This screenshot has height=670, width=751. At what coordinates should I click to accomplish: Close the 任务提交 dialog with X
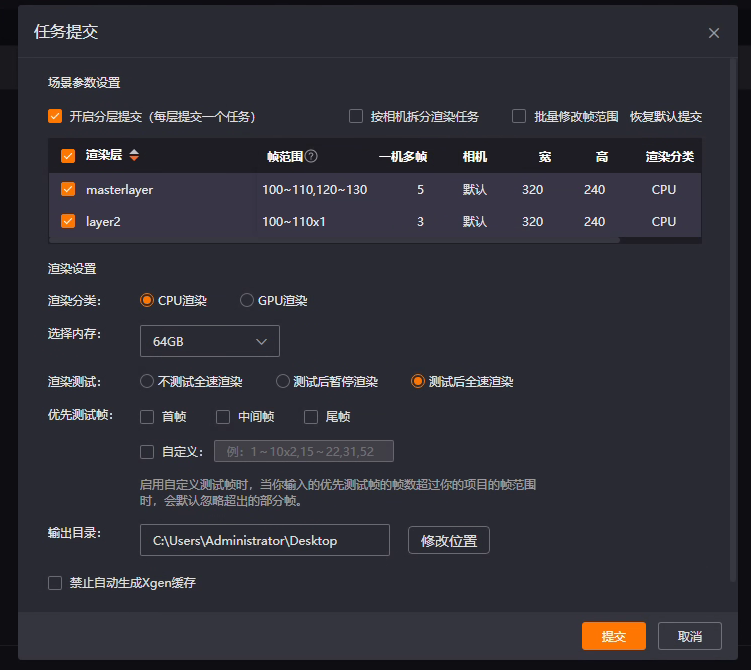tap(713, 33)
